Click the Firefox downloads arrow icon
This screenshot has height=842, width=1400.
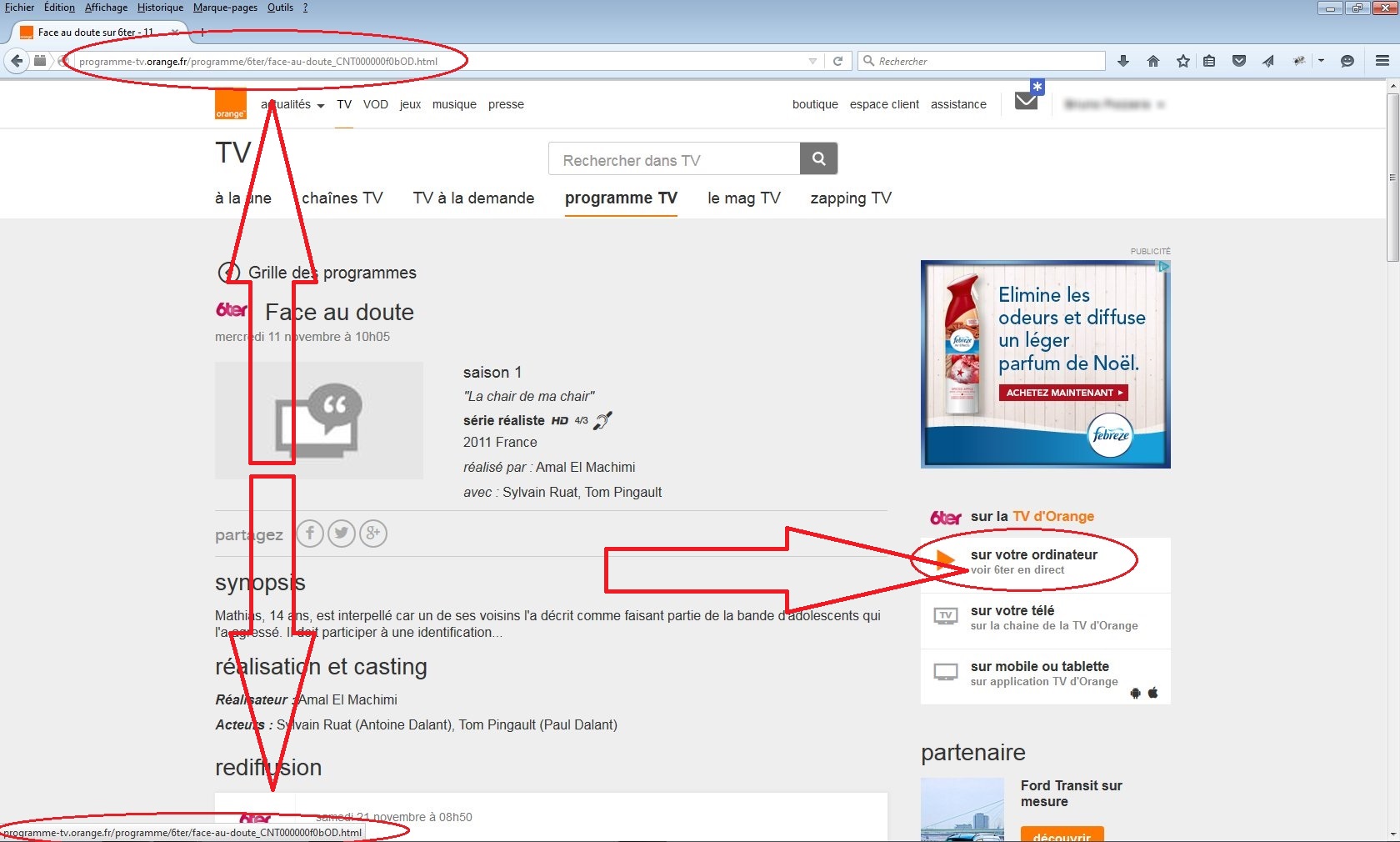point(1123,61)
